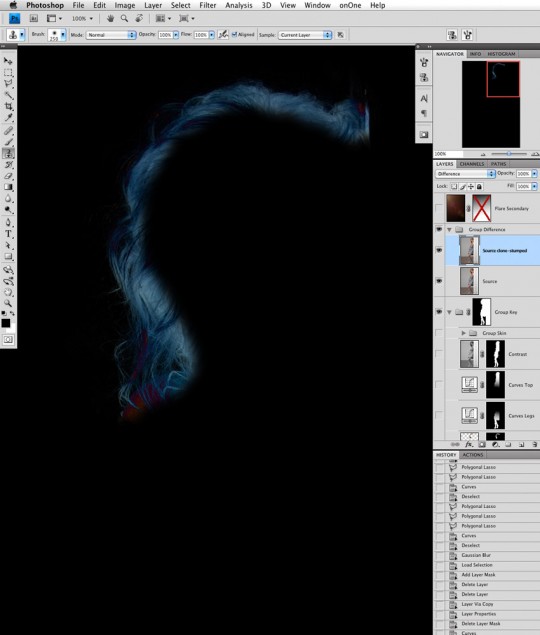Show the Curves Top layer
540x635 pixels.
[x=439, y=384]
